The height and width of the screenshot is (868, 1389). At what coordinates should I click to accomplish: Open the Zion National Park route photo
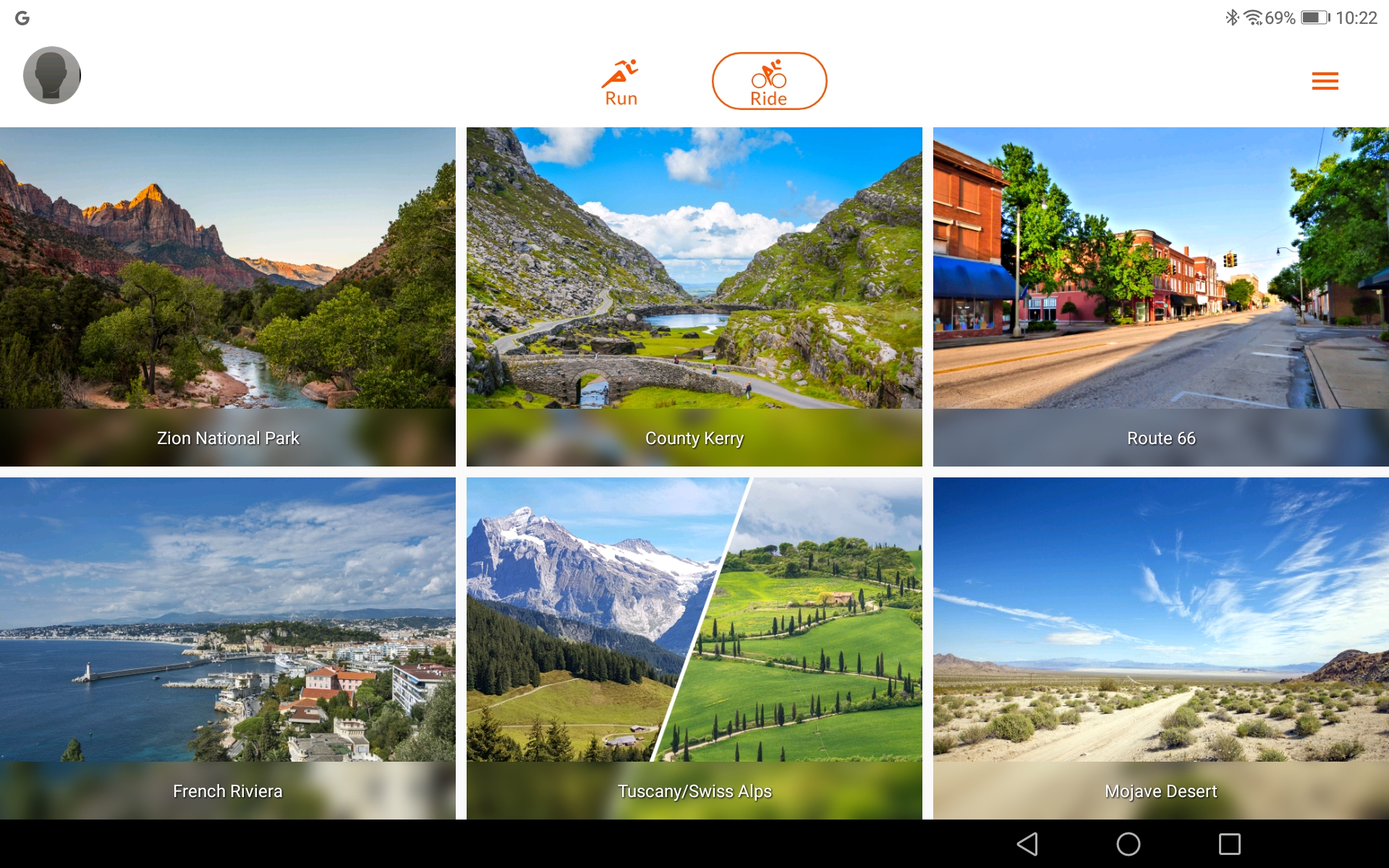[228, 268]
